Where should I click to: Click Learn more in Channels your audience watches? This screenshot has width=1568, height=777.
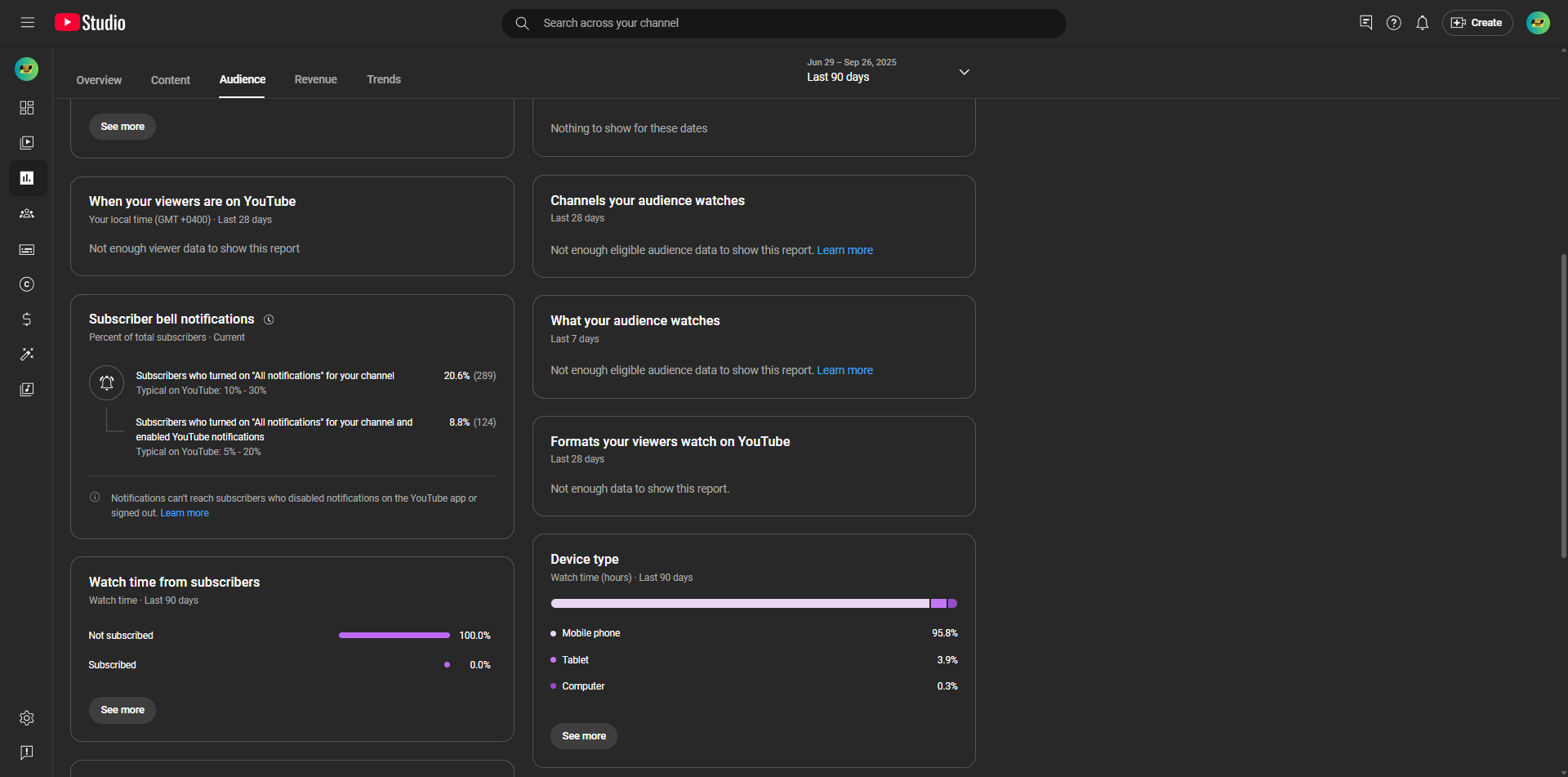coord(844,250)
